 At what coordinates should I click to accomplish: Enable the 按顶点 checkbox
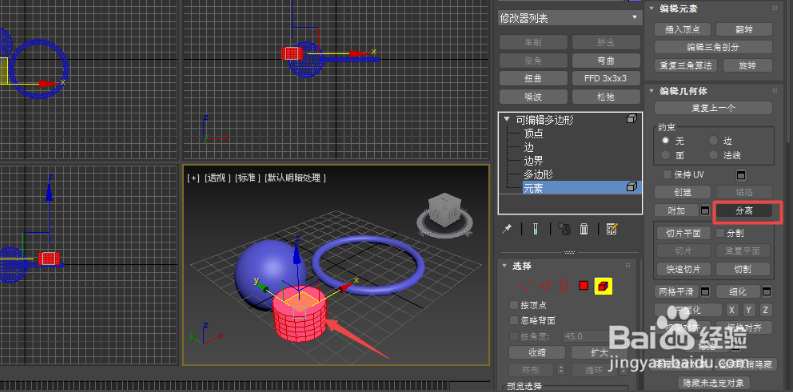(x=514, y=306)
